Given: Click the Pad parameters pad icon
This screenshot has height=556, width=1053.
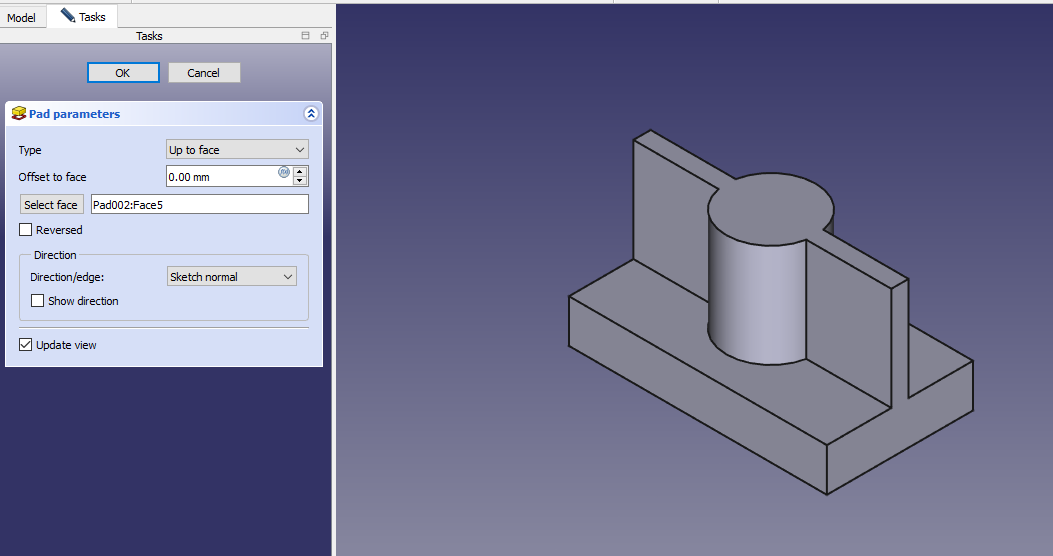Looking at the screenshot, I should pyautogui.click(x=18, y=114).
